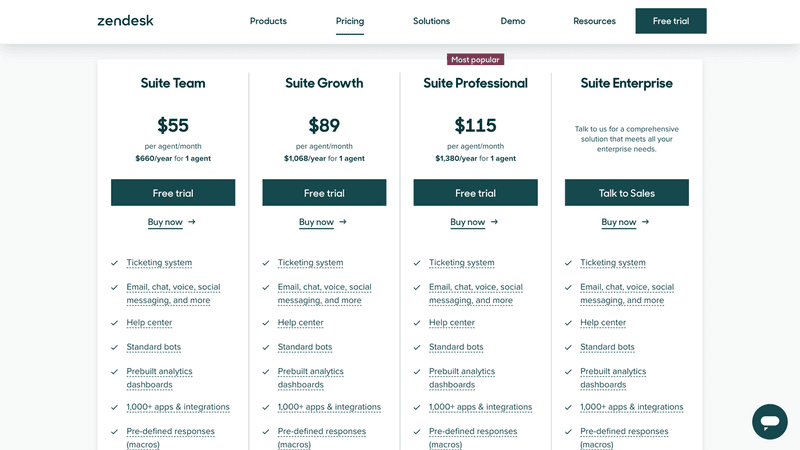Open the Solutions navigation menu

431,21
